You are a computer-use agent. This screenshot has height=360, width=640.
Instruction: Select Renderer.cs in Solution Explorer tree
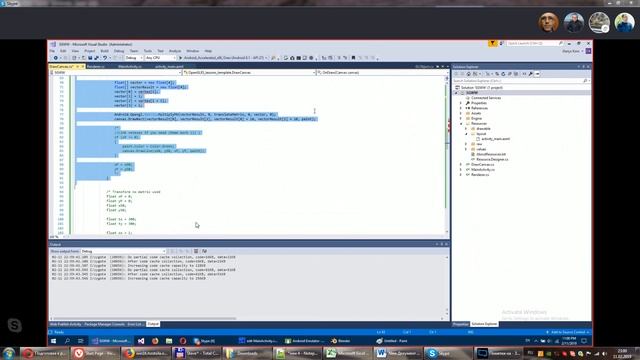coord(480,175)
